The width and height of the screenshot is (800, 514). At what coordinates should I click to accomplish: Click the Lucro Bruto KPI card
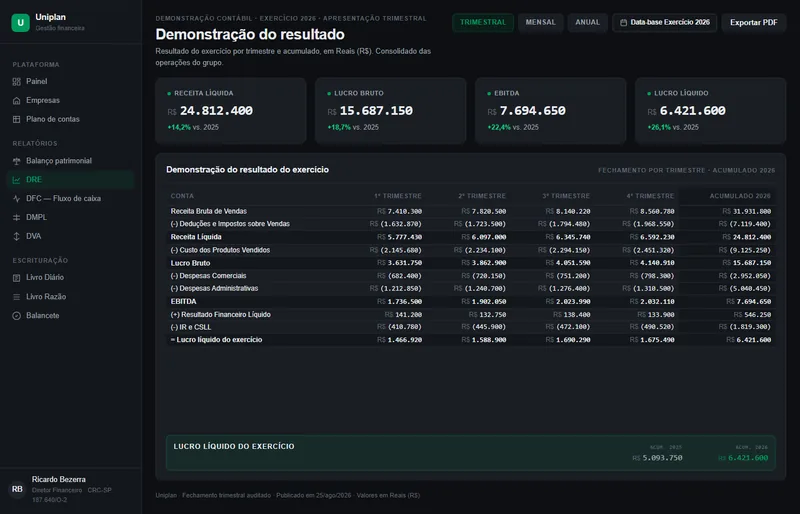(x=390, y=111)
